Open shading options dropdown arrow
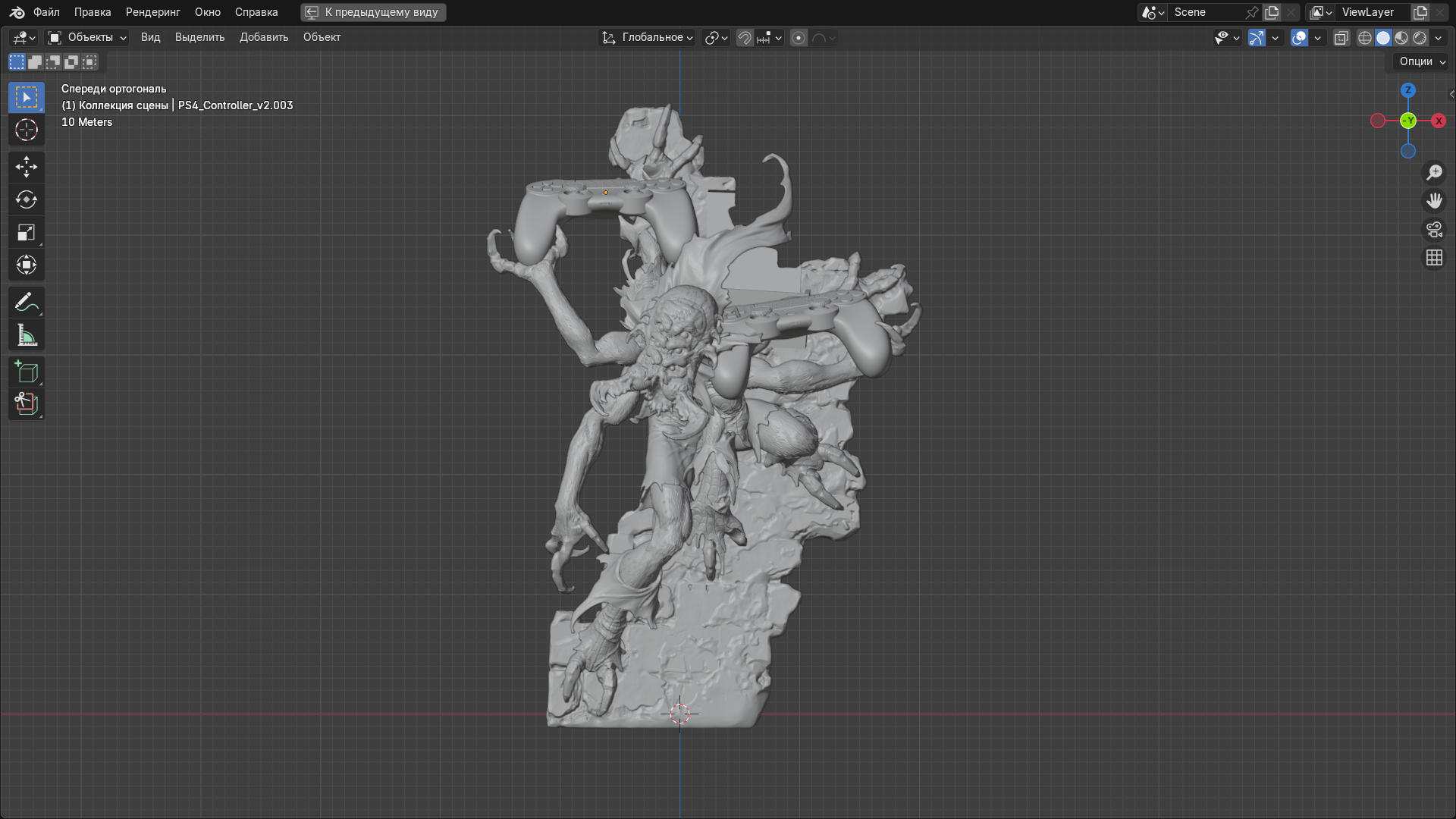Screen dimensions: 1456x819 coord(1439,38)
